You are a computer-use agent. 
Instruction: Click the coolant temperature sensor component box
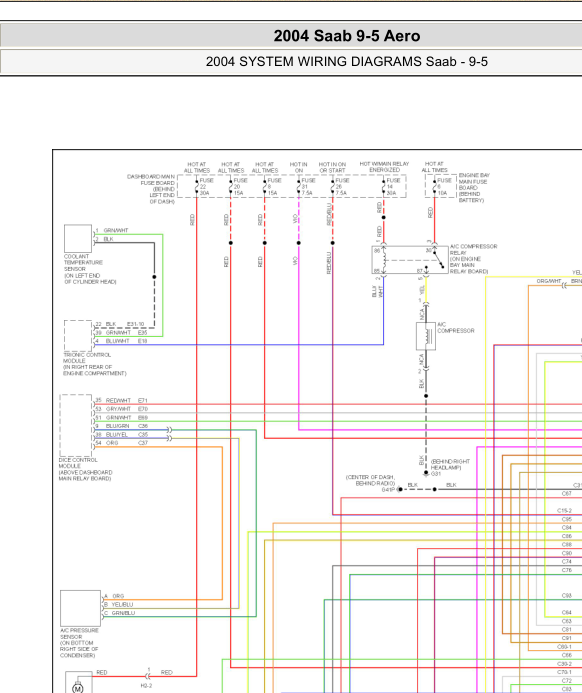pyautogui.click(x=78, y=238)
